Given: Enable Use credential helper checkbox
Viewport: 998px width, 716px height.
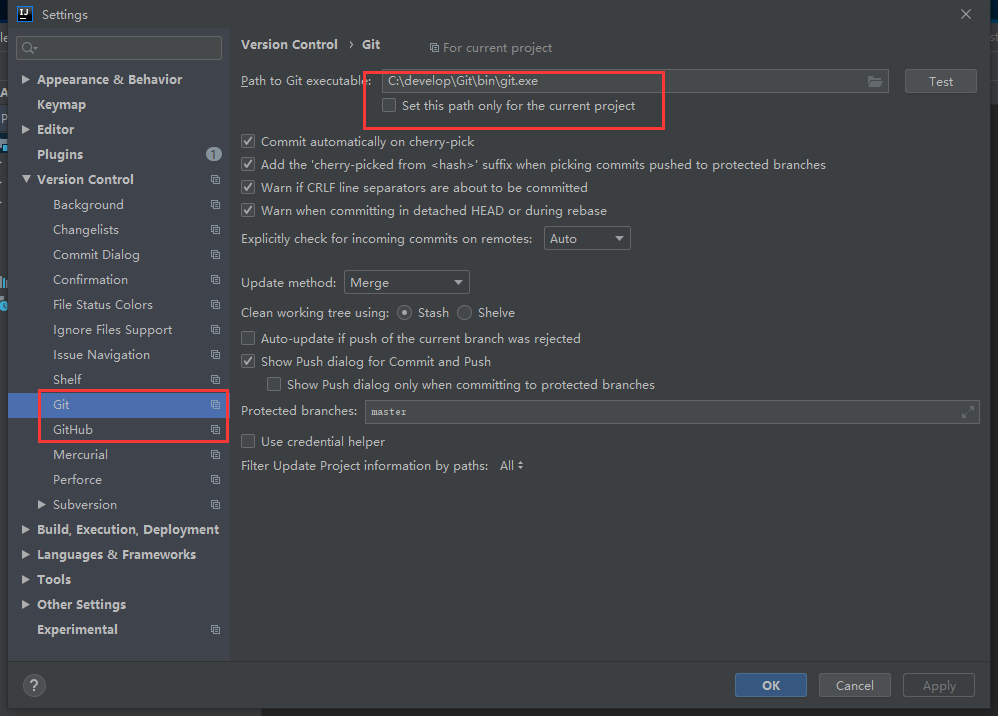Looking at the screenshot, I should tap(248, 441).
